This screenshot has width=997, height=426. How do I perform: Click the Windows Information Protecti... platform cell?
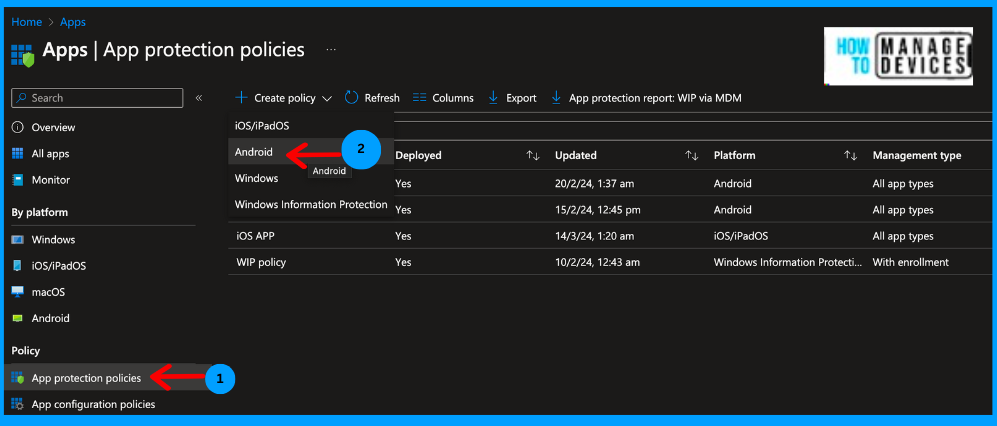(788, 262)
